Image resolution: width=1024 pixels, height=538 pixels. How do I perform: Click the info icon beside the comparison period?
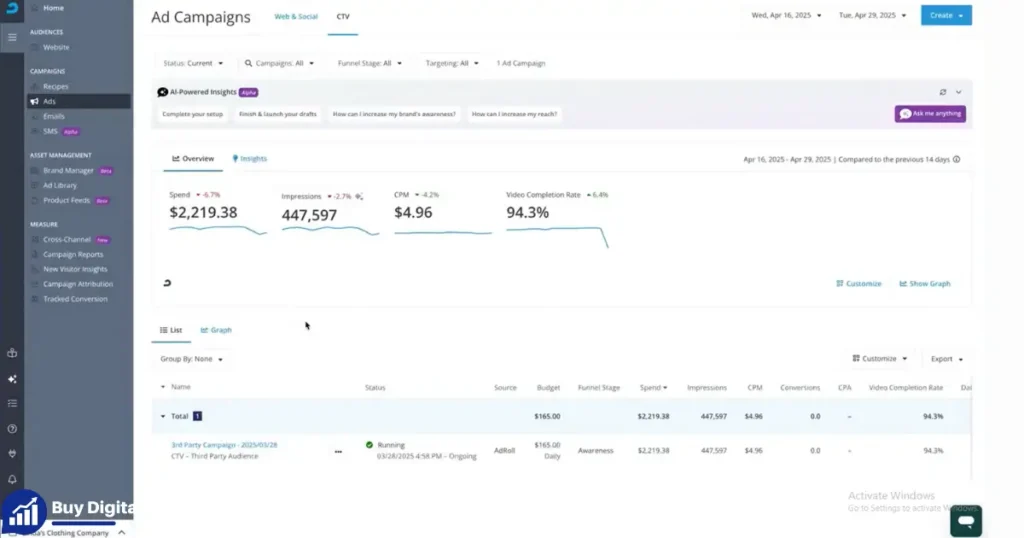(x=956, y=159)
